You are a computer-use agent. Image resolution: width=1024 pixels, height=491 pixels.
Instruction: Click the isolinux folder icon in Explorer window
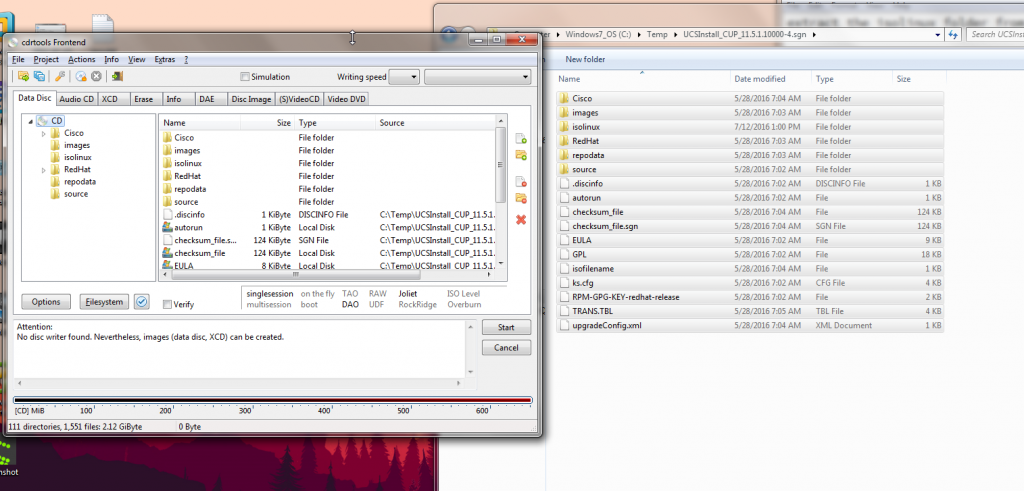coord(564,127)
